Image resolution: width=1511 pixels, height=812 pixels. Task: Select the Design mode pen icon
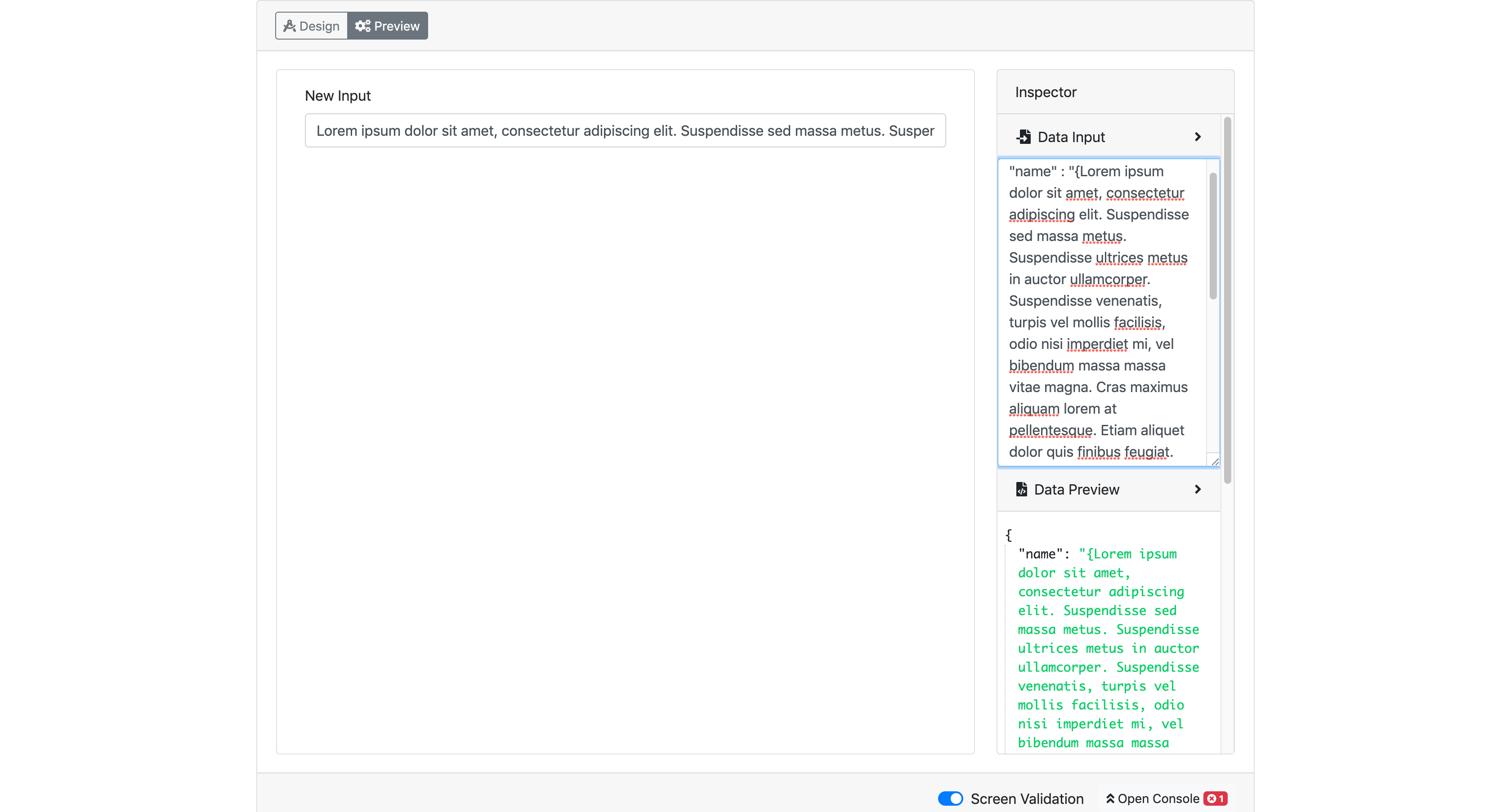291,25
